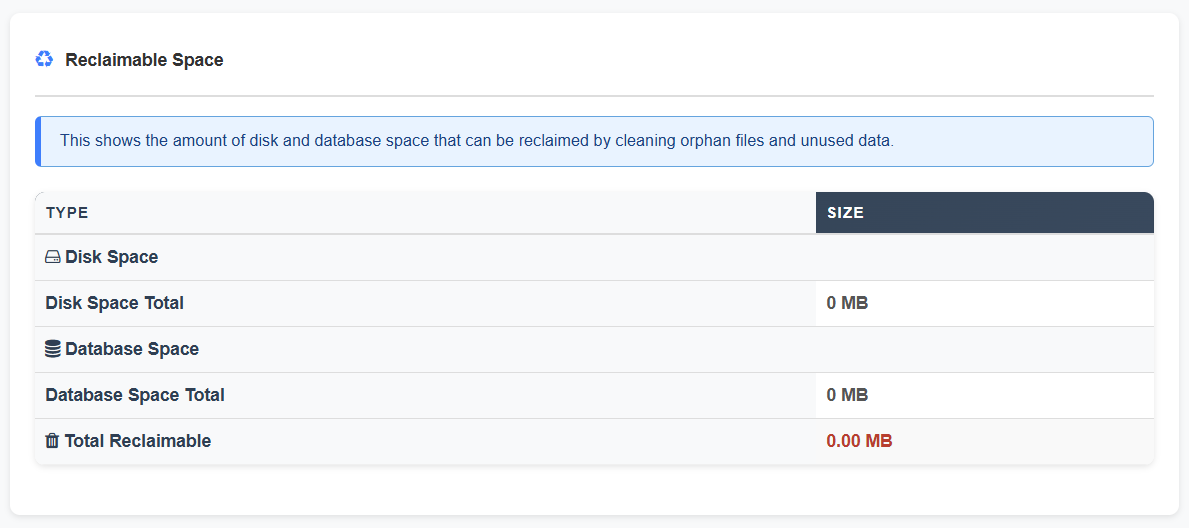Click the Database Space Total 0 MB value
1189x528 pixels.
(847, 395)
